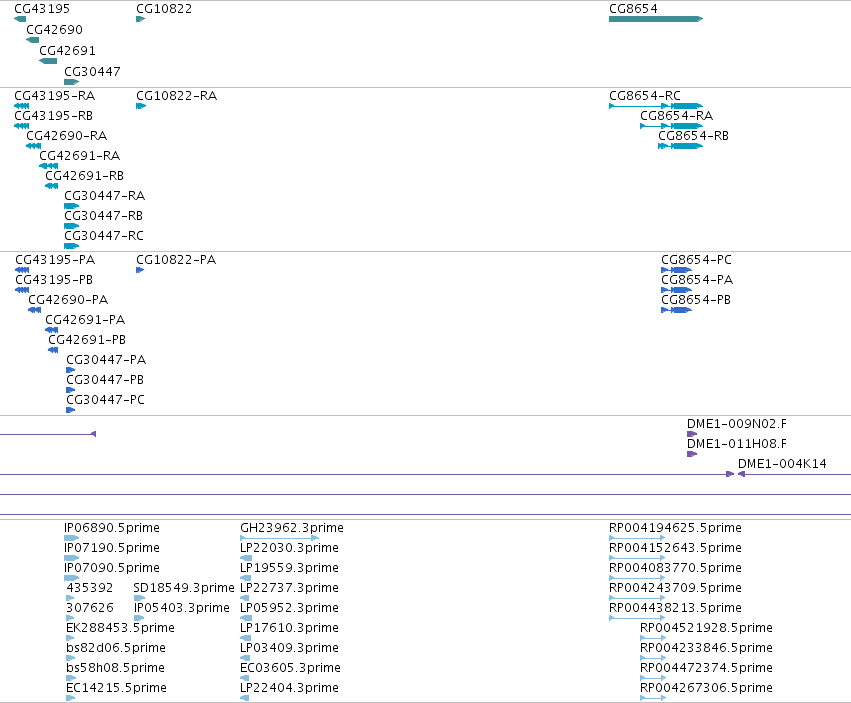Select the CG10822 gene label
Screen dimensions: 851x703
[x=164, y=9]
